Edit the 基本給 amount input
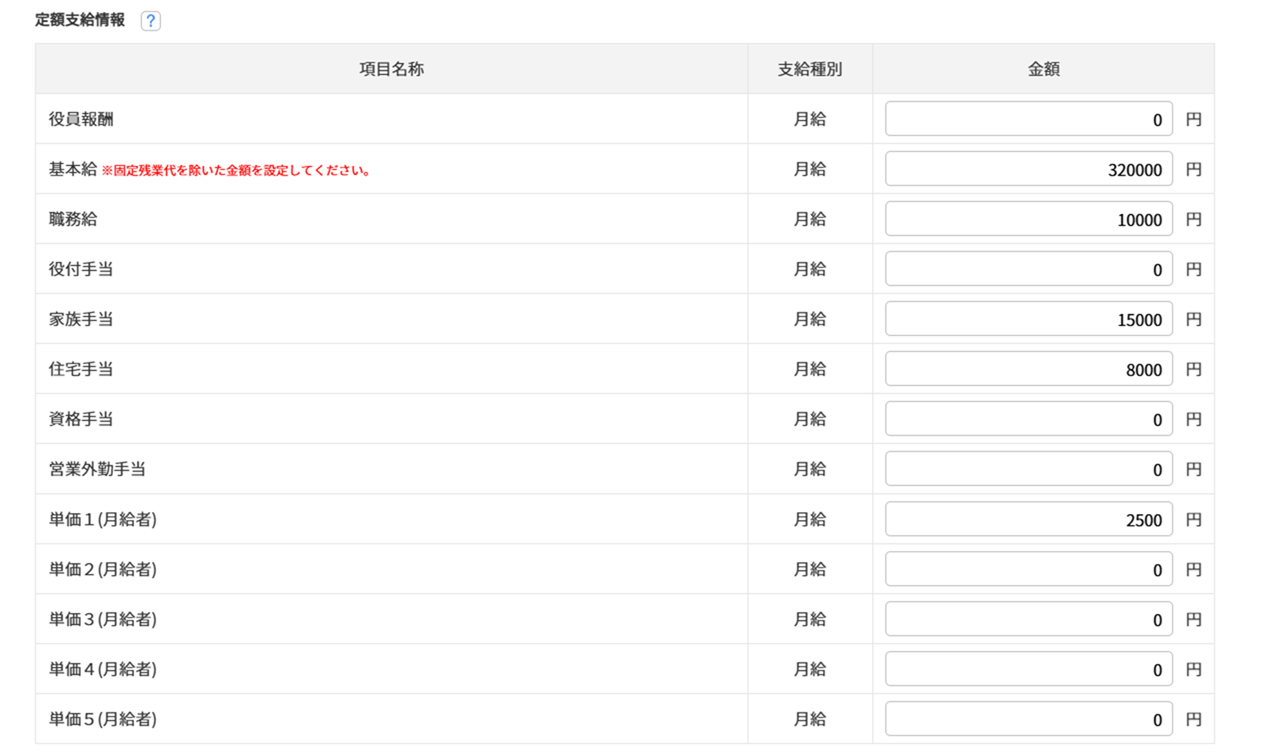Image resolution: width=1264 pixels, height=752 pixels. click(1028, 169)
